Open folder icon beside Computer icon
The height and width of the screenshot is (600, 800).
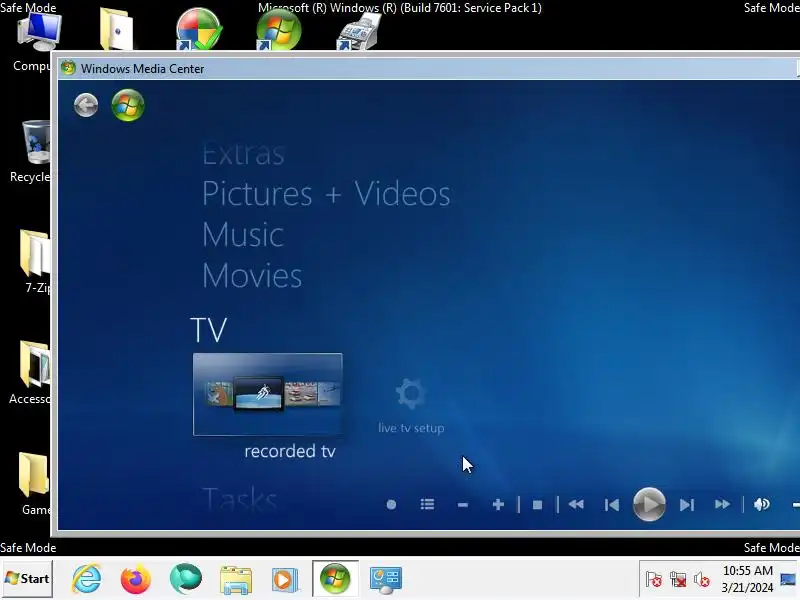116,29
